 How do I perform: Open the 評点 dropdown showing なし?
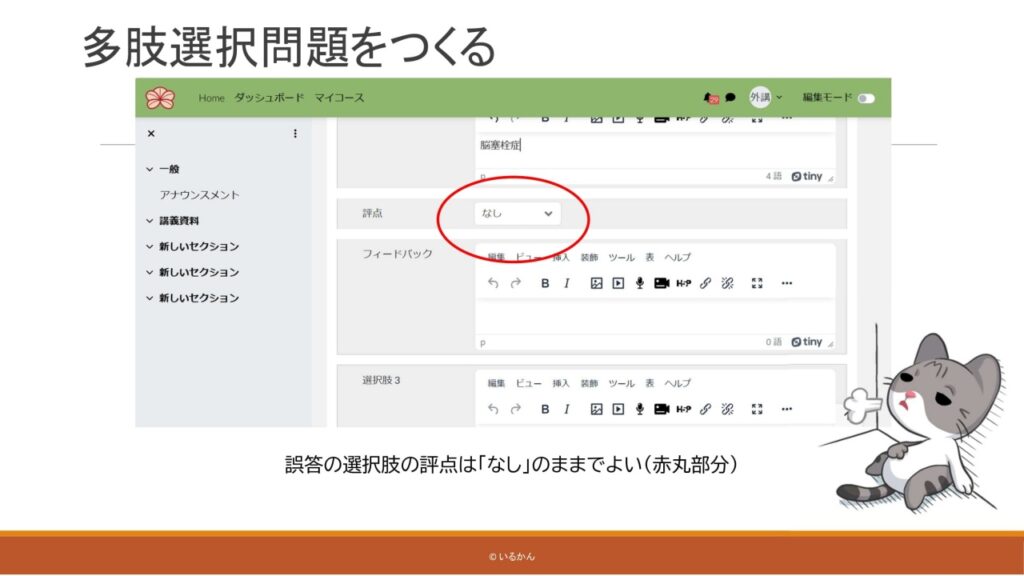tap(517, 213)
